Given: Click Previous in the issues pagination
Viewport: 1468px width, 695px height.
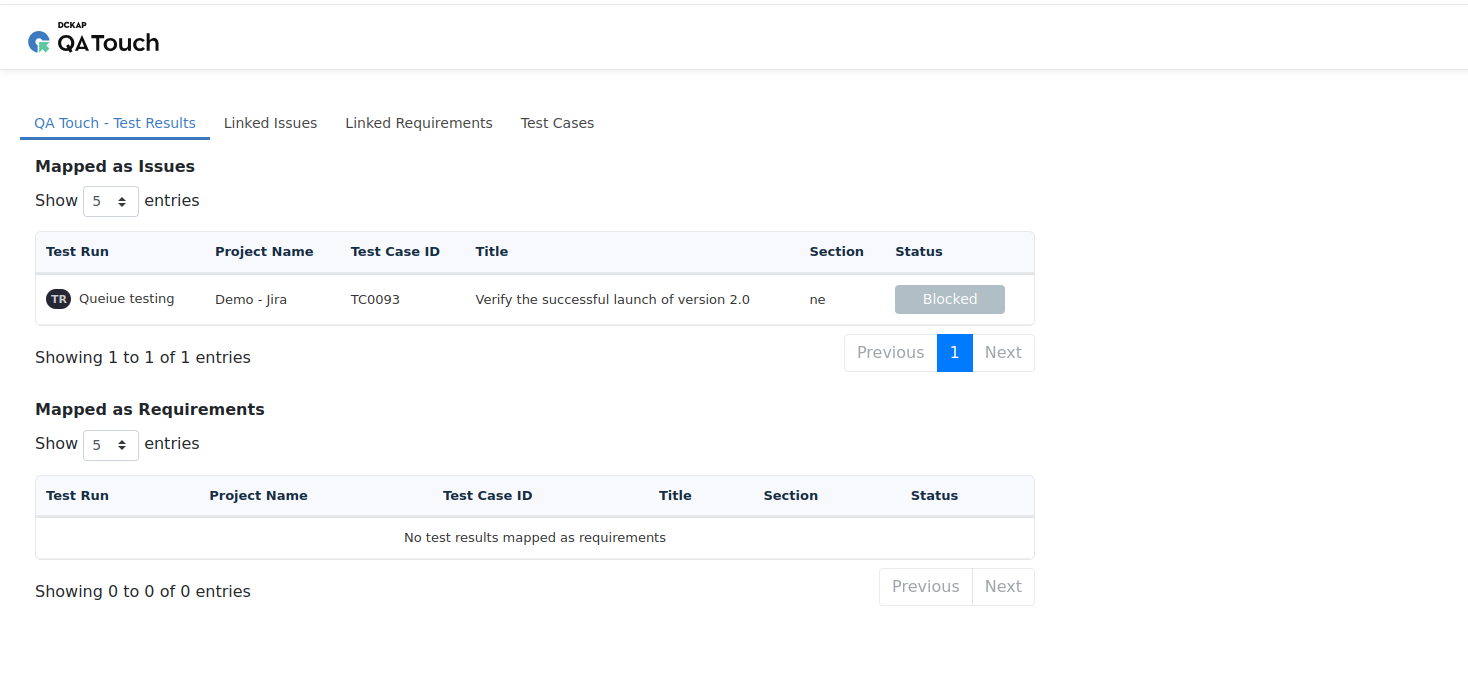Looking at the screenshot, I should point(890,353).
